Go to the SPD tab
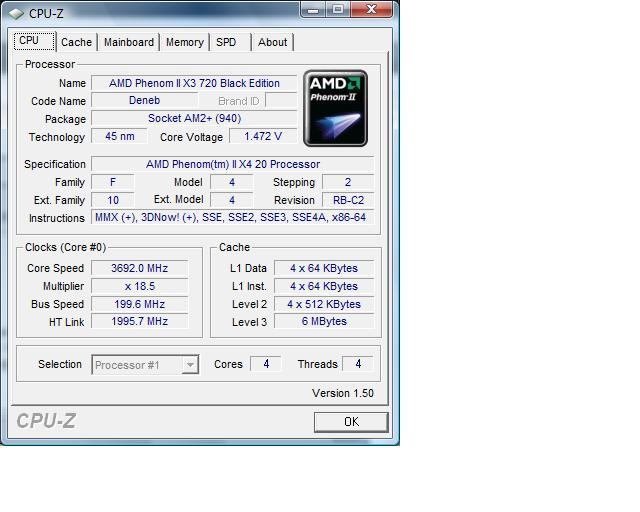 (226, 42)
